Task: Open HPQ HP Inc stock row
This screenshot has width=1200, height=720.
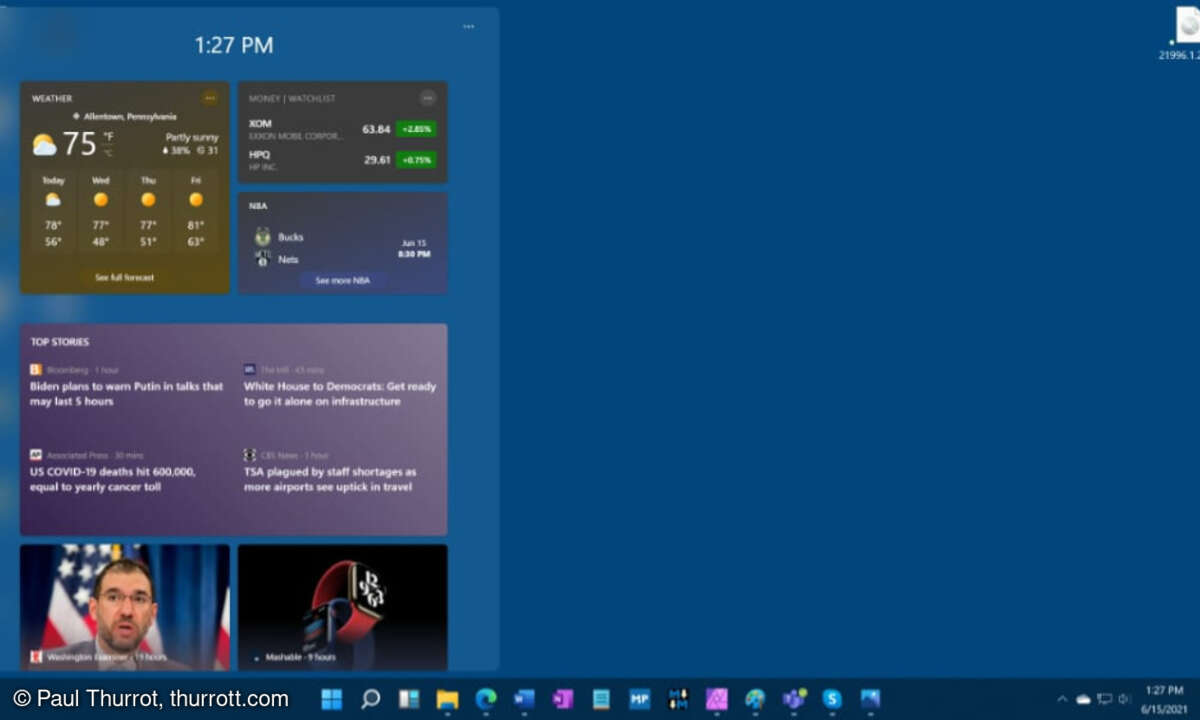Action: [x=342, y=160]
